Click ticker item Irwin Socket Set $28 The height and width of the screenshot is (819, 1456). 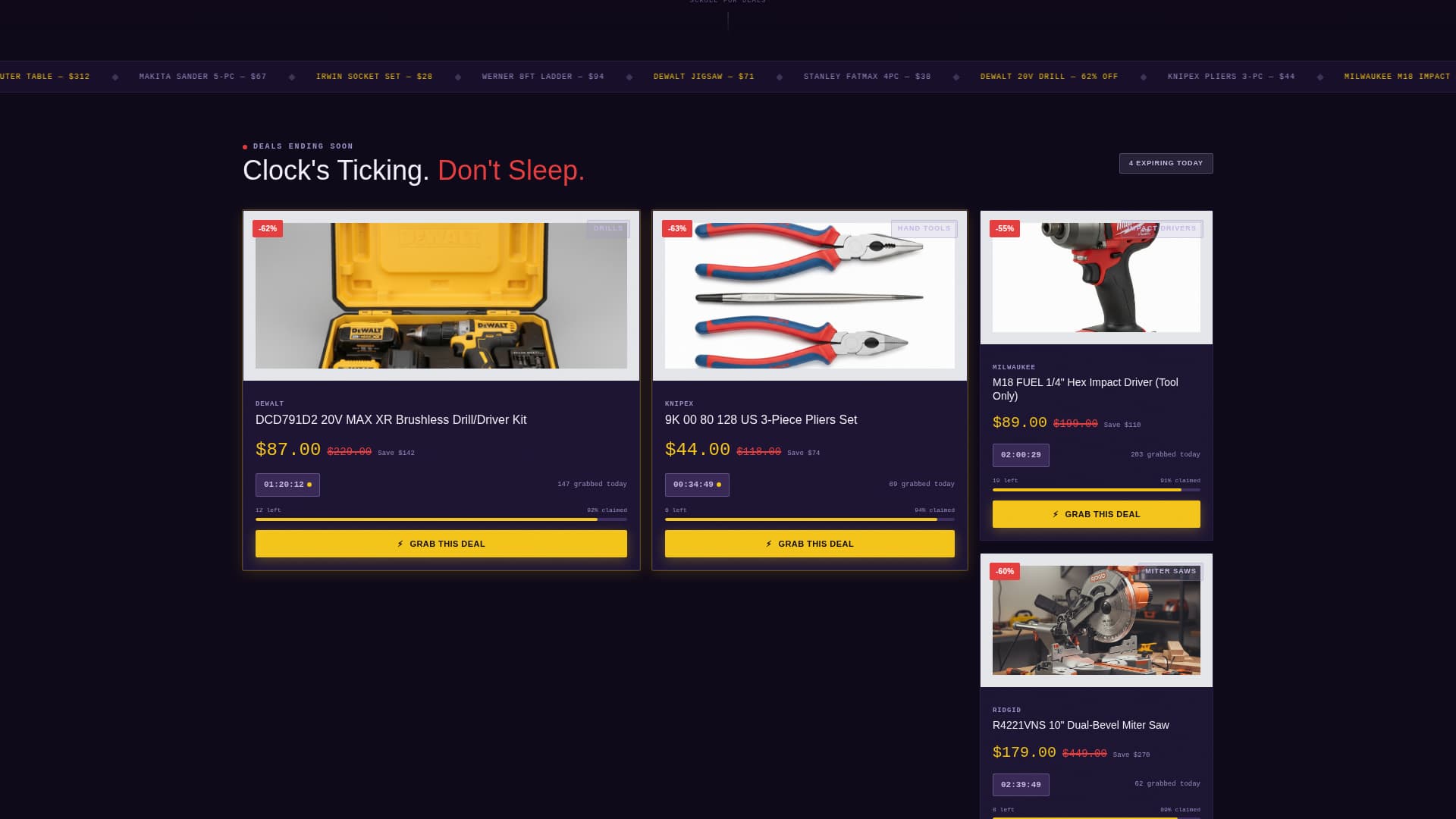point(374,77)
